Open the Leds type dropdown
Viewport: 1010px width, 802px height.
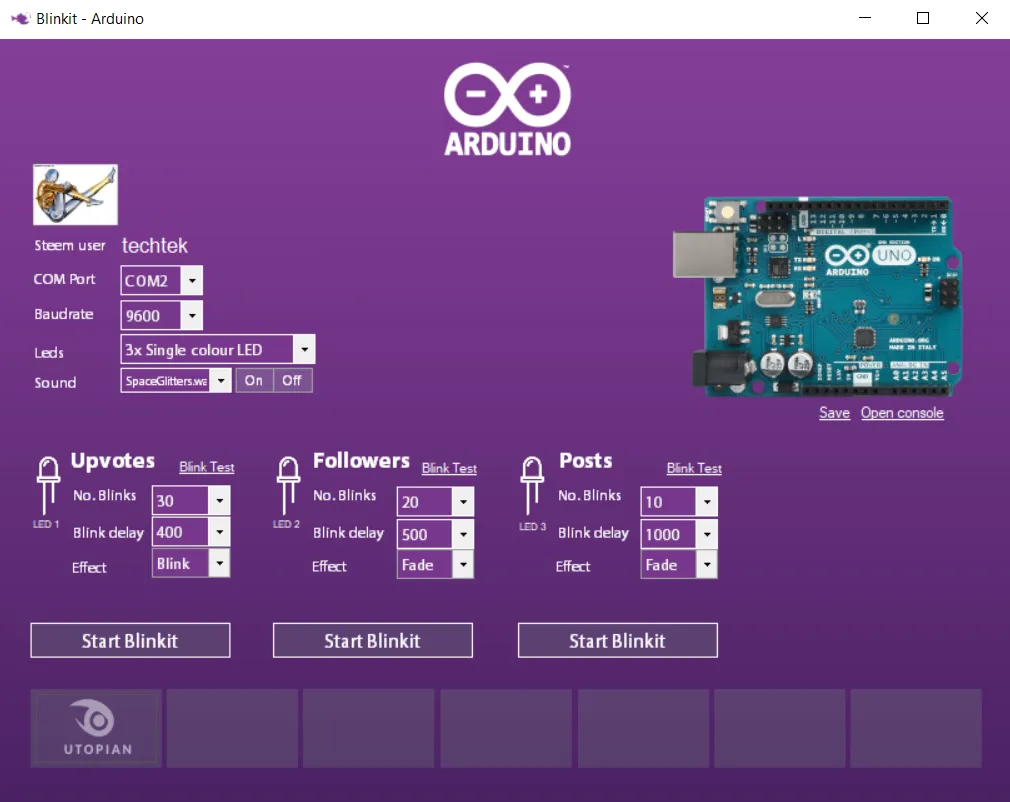(x=304, y=350)
